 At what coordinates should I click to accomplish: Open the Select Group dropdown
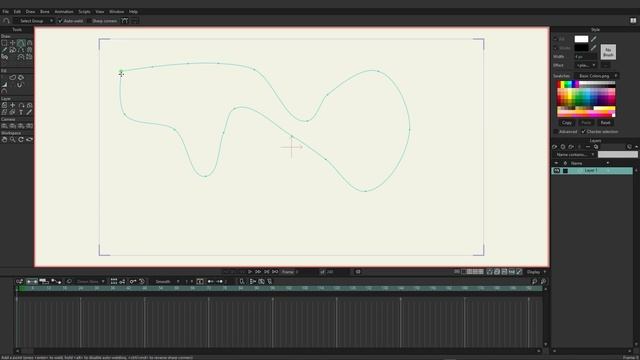[34, 21]
